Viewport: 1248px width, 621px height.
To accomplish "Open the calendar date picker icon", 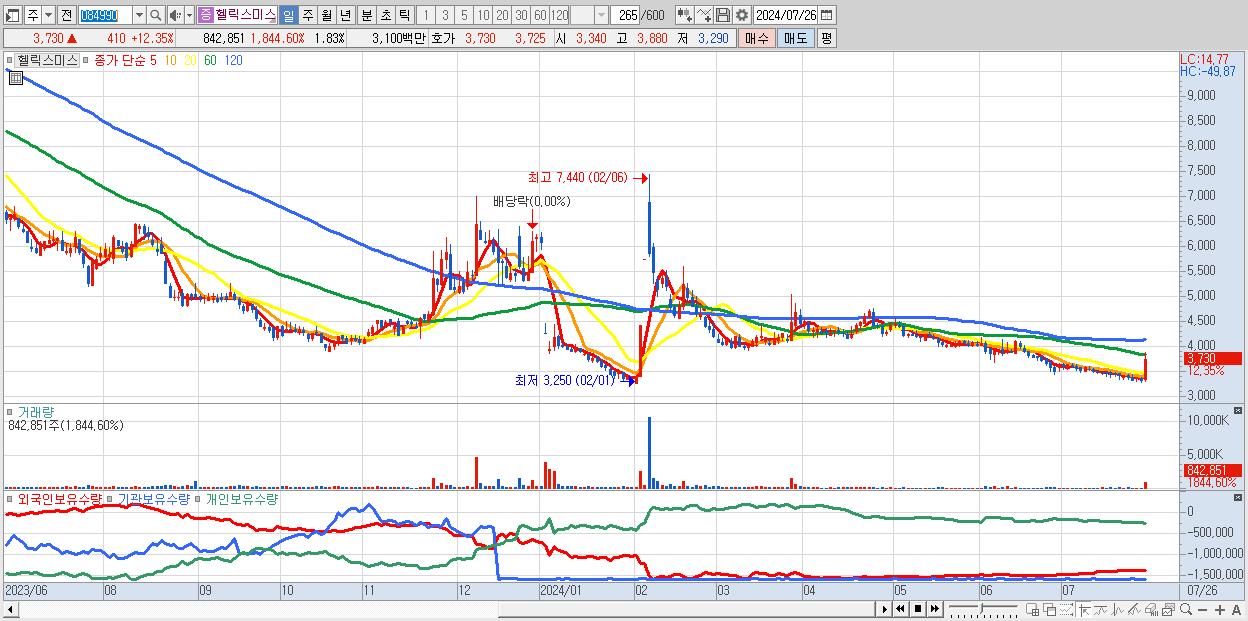I will (827, 15).
